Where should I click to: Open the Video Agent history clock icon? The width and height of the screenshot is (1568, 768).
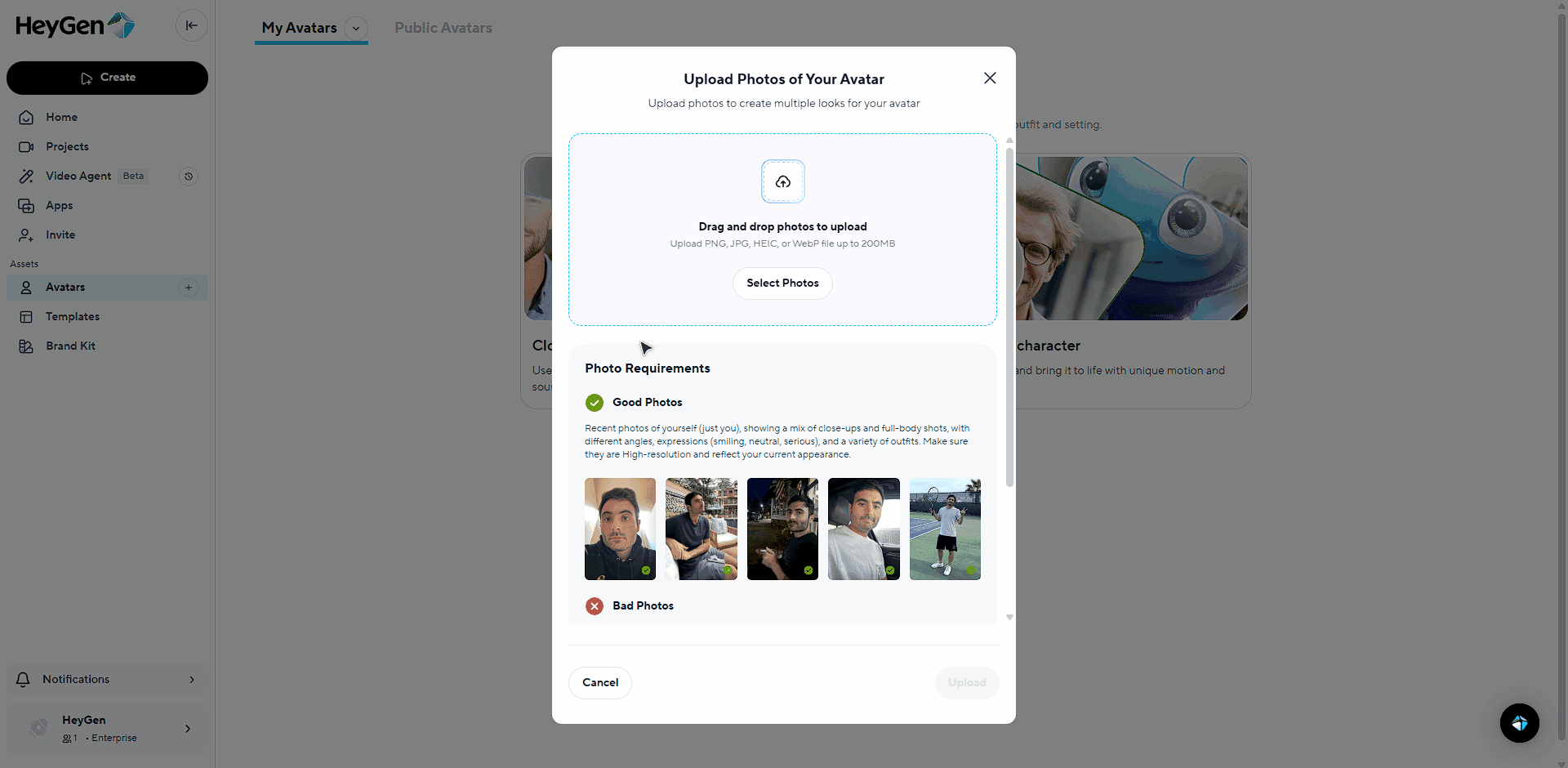(189, 176)
